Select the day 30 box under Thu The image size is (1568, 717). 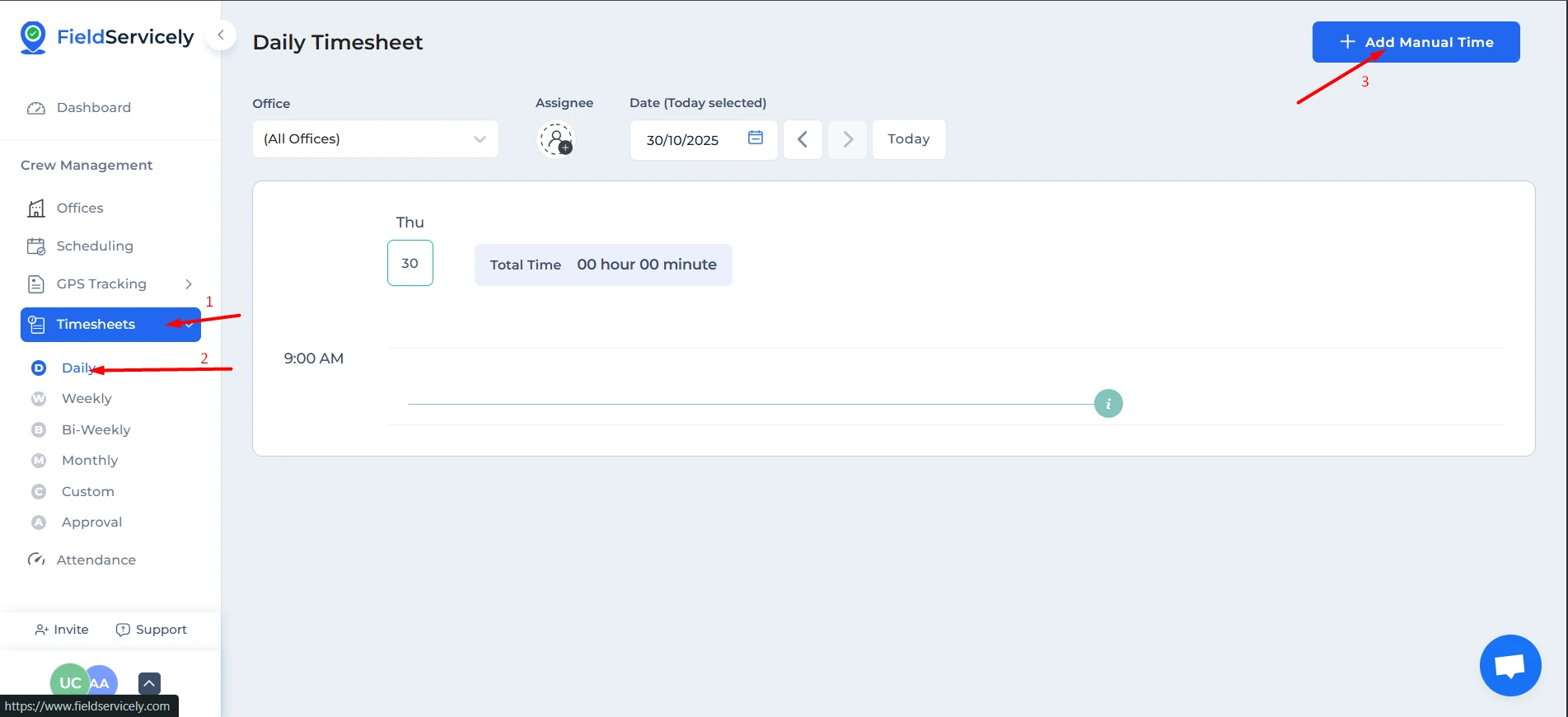(410, 263)
